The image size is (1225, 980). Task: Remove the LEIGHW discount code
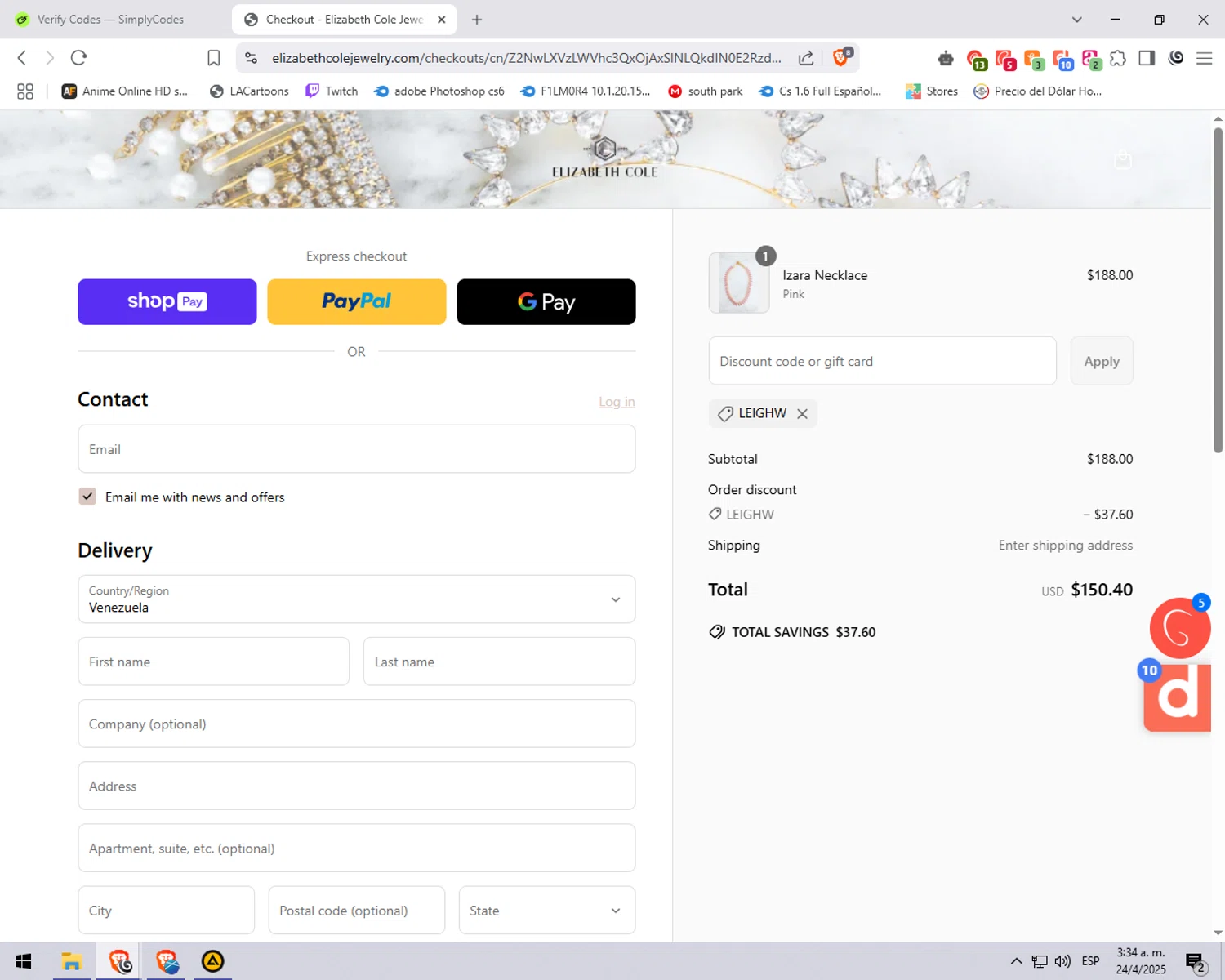[x=802, y=414]
